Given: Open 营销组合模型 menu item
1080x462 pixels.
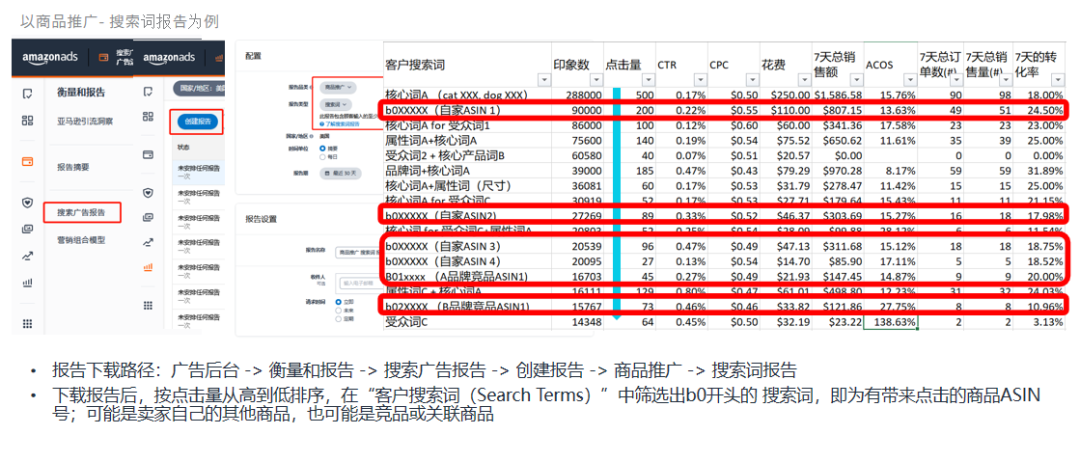Looking at the screenshot, I should [81, 240].
